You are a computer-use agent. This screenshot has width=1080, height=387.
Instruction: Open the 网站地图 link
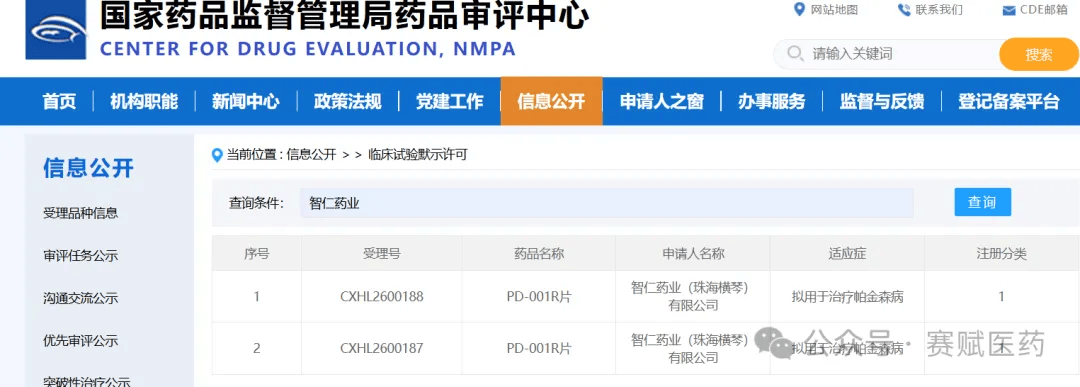point(834,10)
